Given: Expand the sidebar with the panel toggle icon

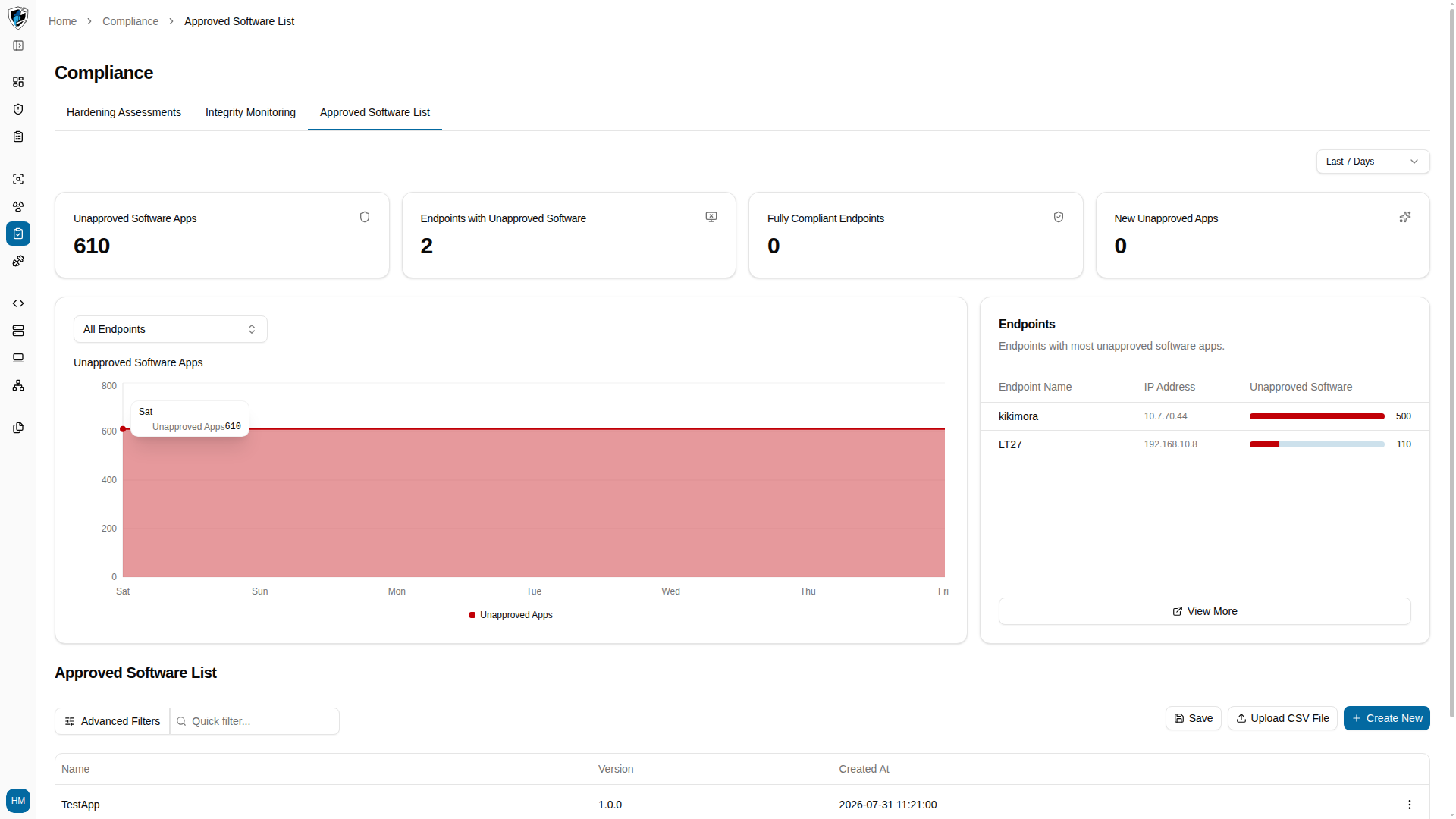Looking at the screenshot, I should pyautogui.click(x=18, y=45).
